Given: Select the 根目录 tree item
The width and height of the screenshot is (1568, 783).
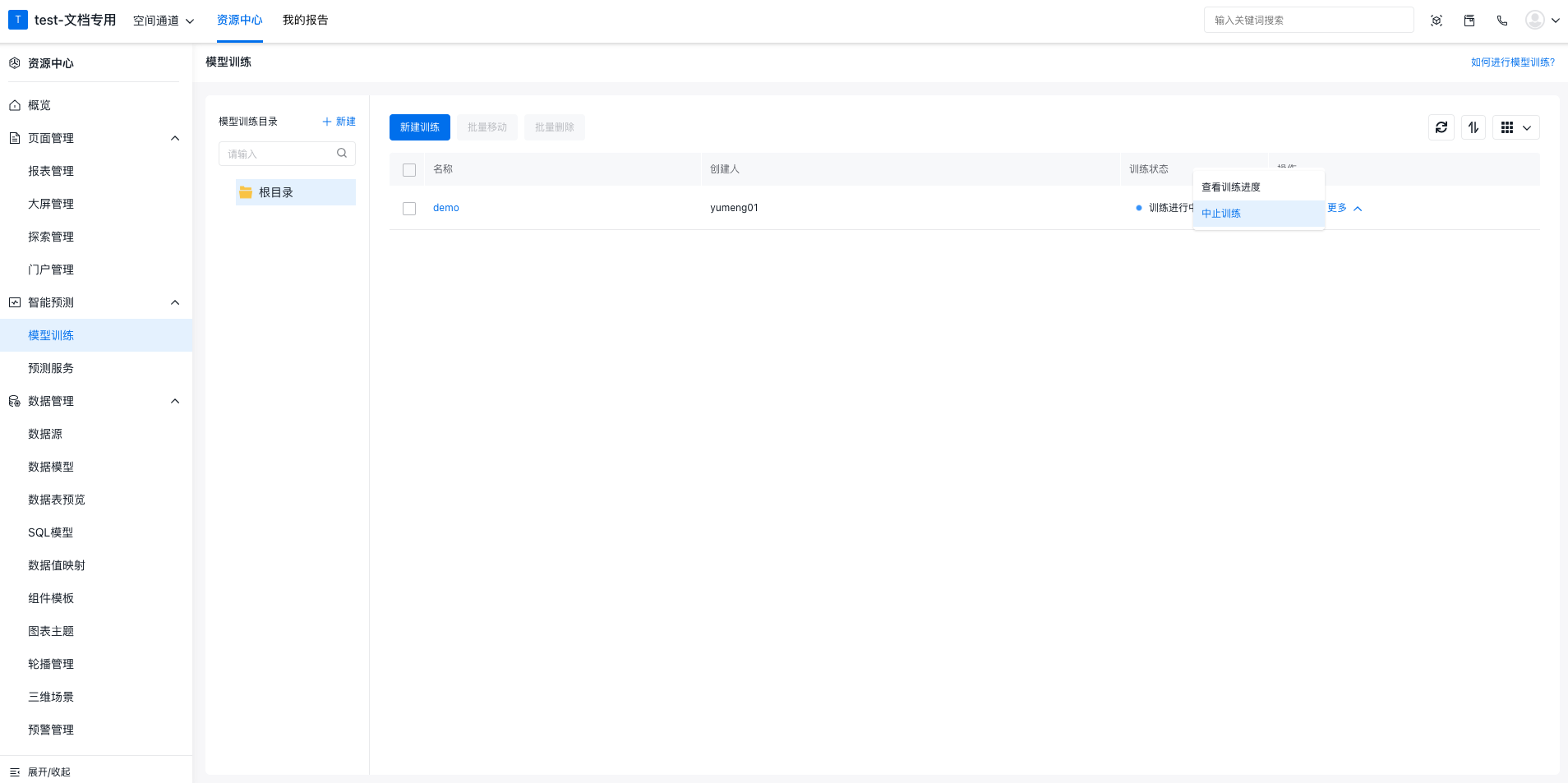Looking at the screenshot, I should 296,192.
